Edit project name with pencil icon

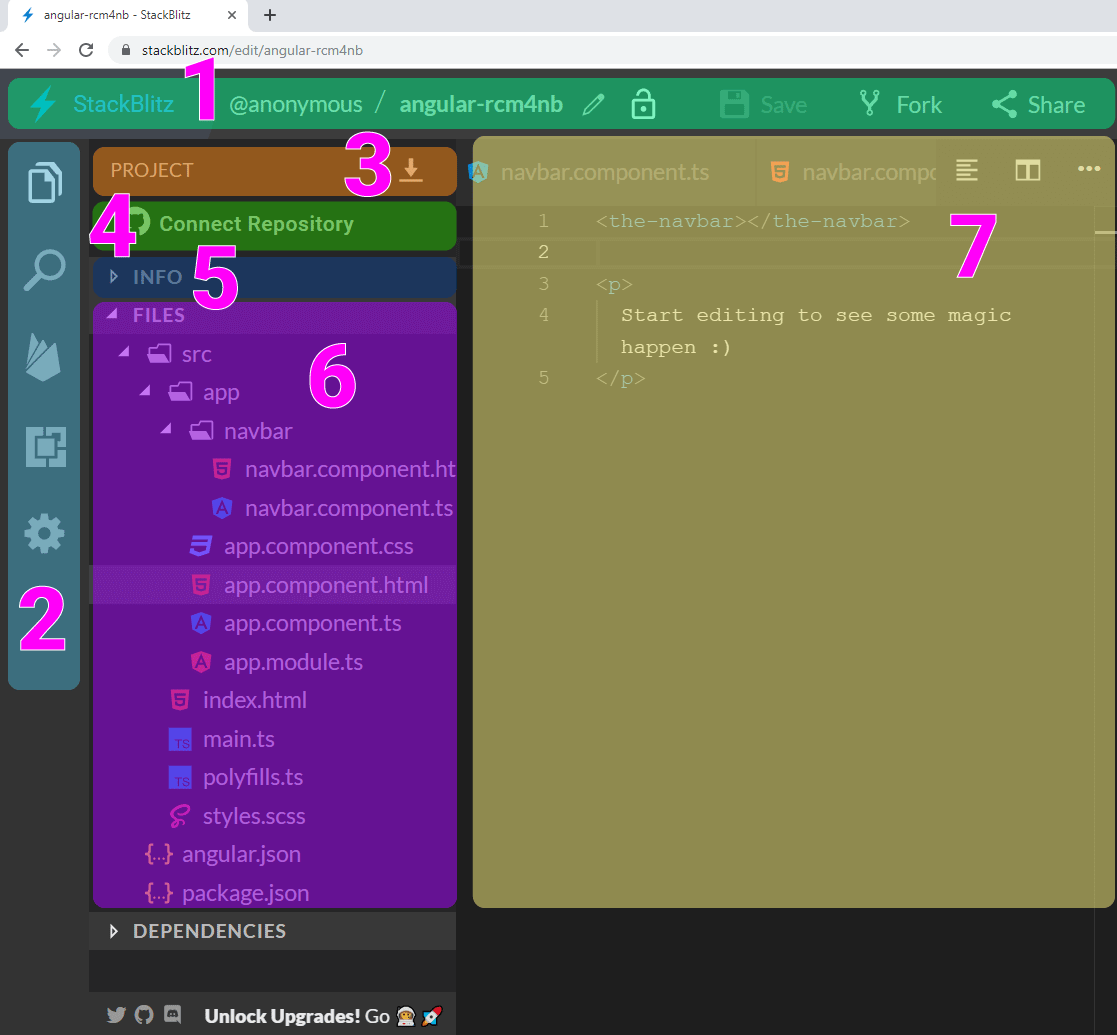pos(593,105)
